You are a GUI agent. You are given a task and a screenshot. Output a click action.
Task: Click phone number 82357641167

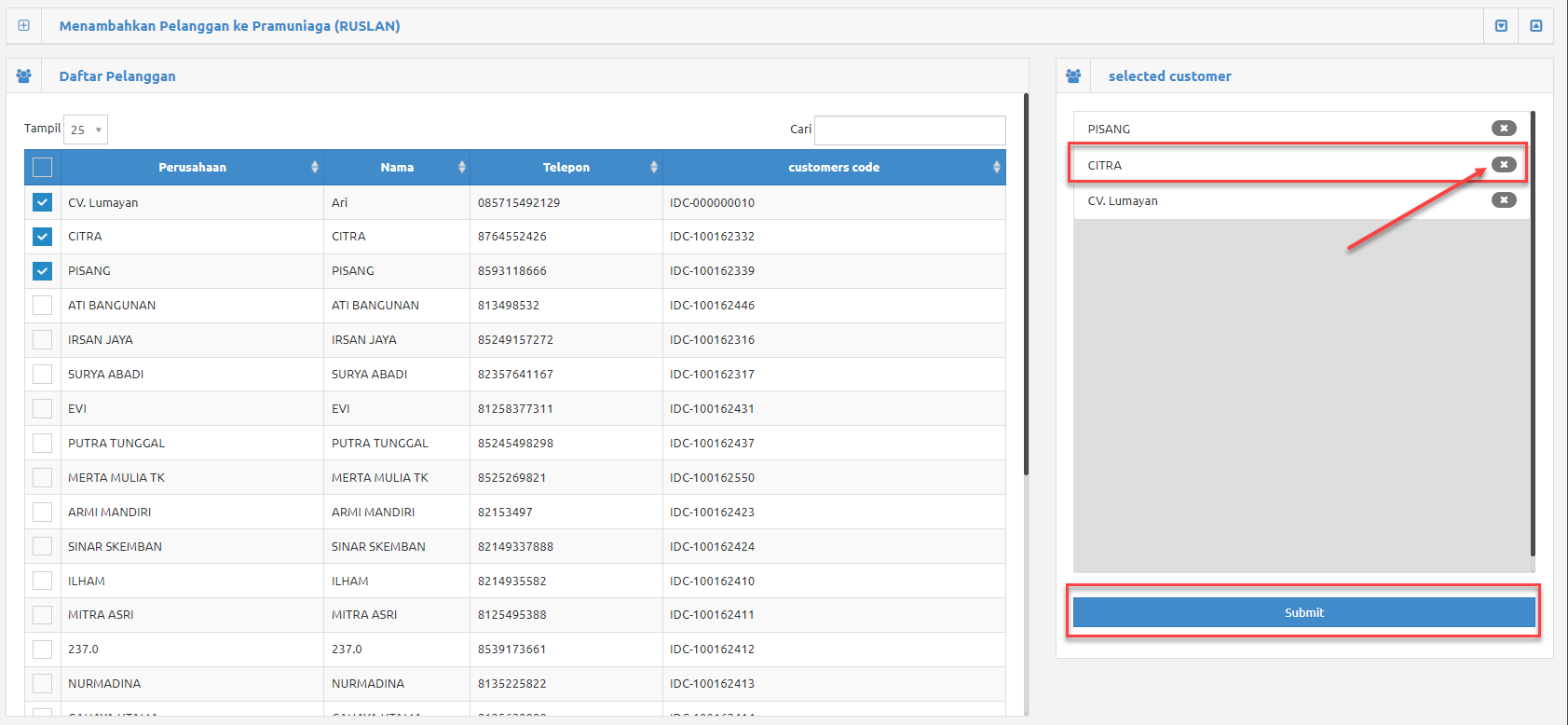click(515, 375)
